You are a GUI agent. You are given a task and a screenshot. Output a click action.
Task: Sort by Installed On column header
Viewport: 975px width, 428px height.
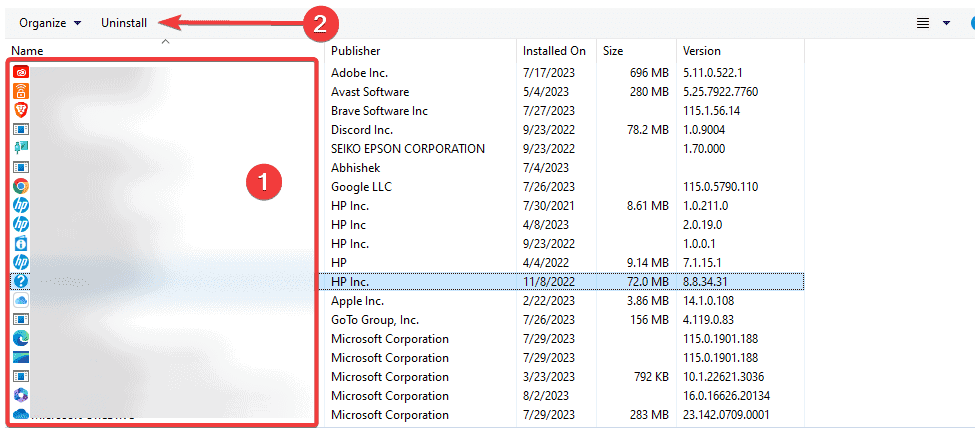(x=554, y=51)
